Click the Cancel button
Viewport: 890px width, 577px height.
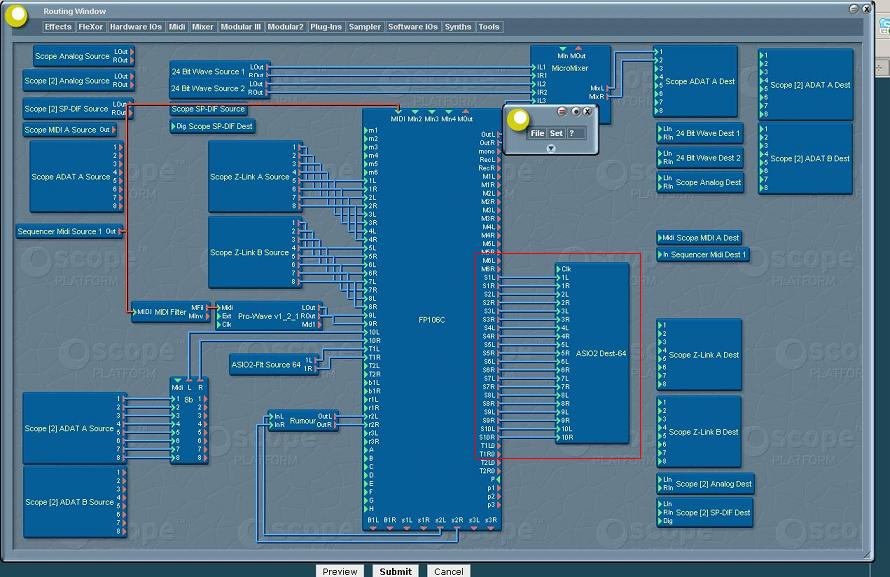click(x=448, y=571)
